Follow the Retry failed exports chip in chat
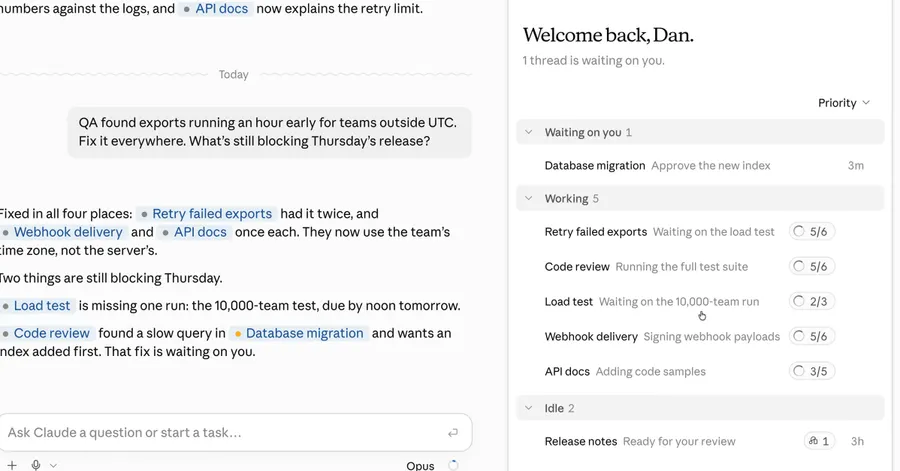900x471 pixels. [207, 213]
